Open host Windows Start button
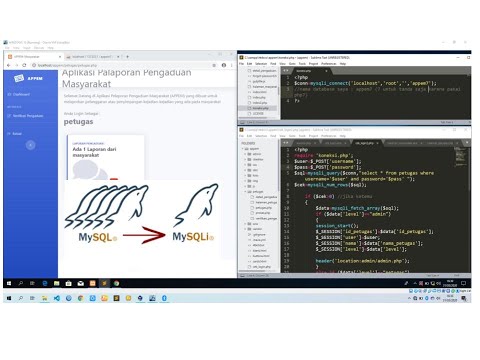 click(x=9, y=298)
